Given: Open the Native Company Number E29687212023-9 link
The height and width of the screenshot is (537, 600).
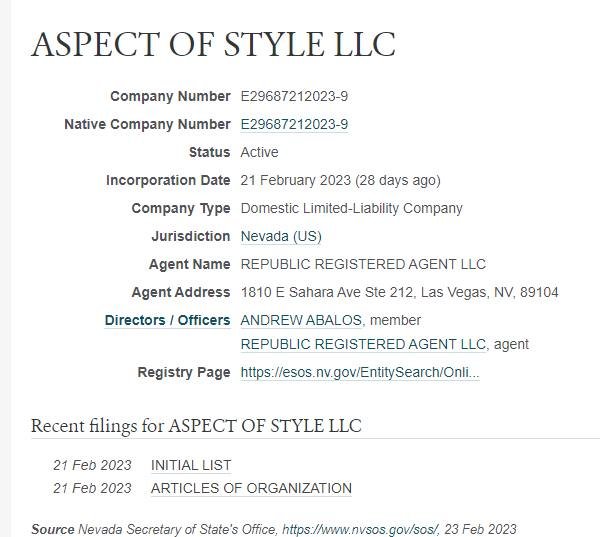Looking at the screenshot, I should 294,124.
